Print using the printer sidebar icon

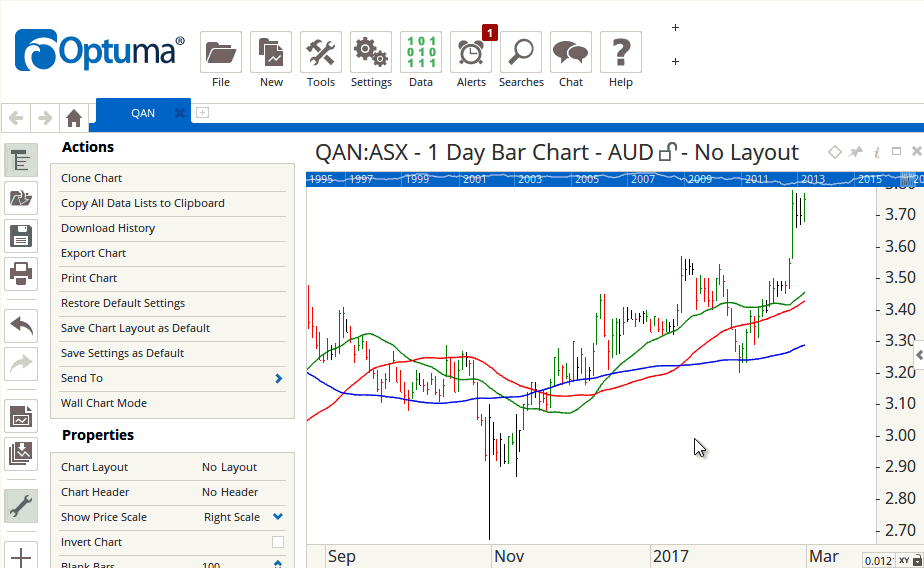tap(21, 274)
